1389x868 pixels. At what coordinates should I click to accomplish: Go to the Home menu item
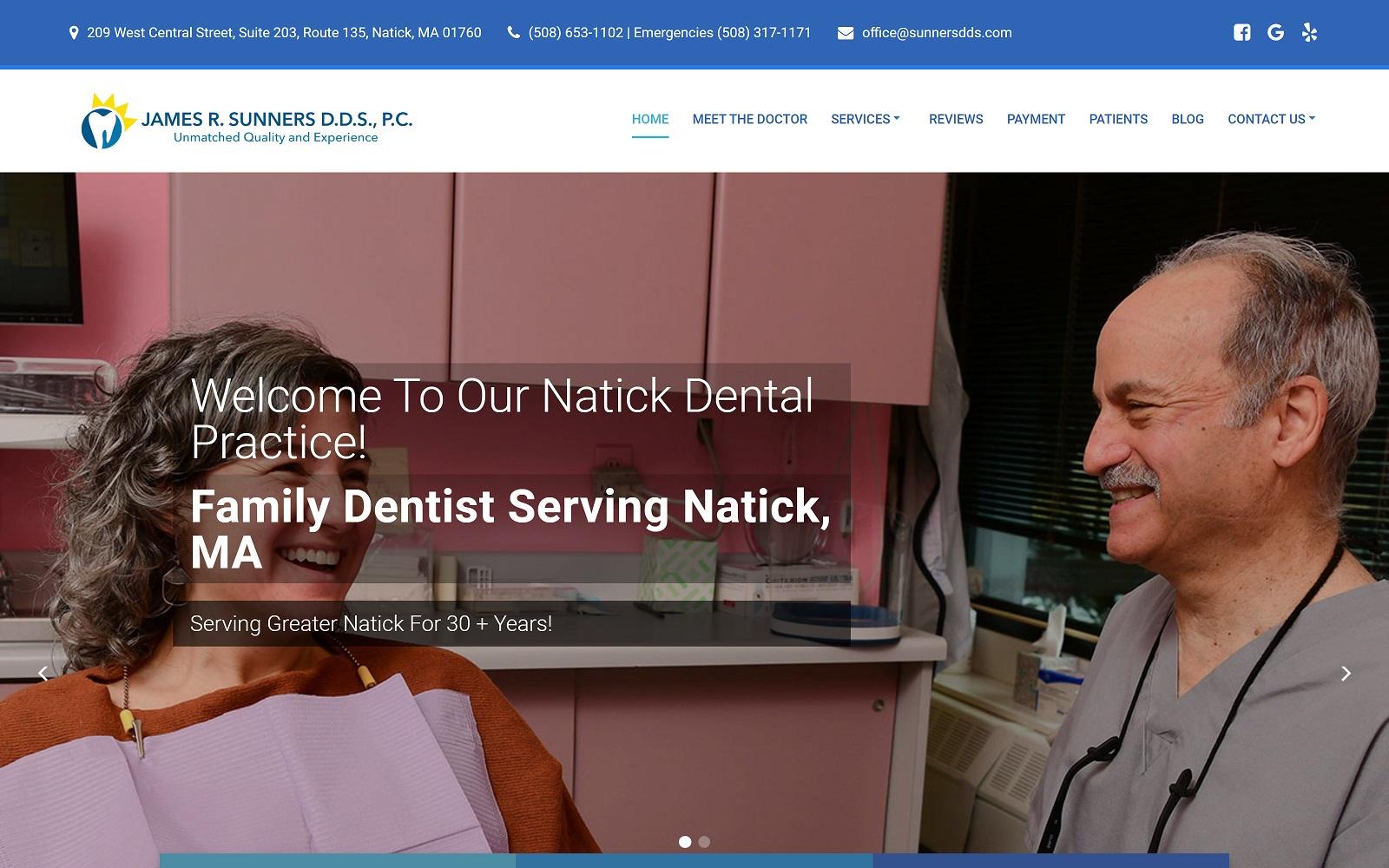coord(650,119)
